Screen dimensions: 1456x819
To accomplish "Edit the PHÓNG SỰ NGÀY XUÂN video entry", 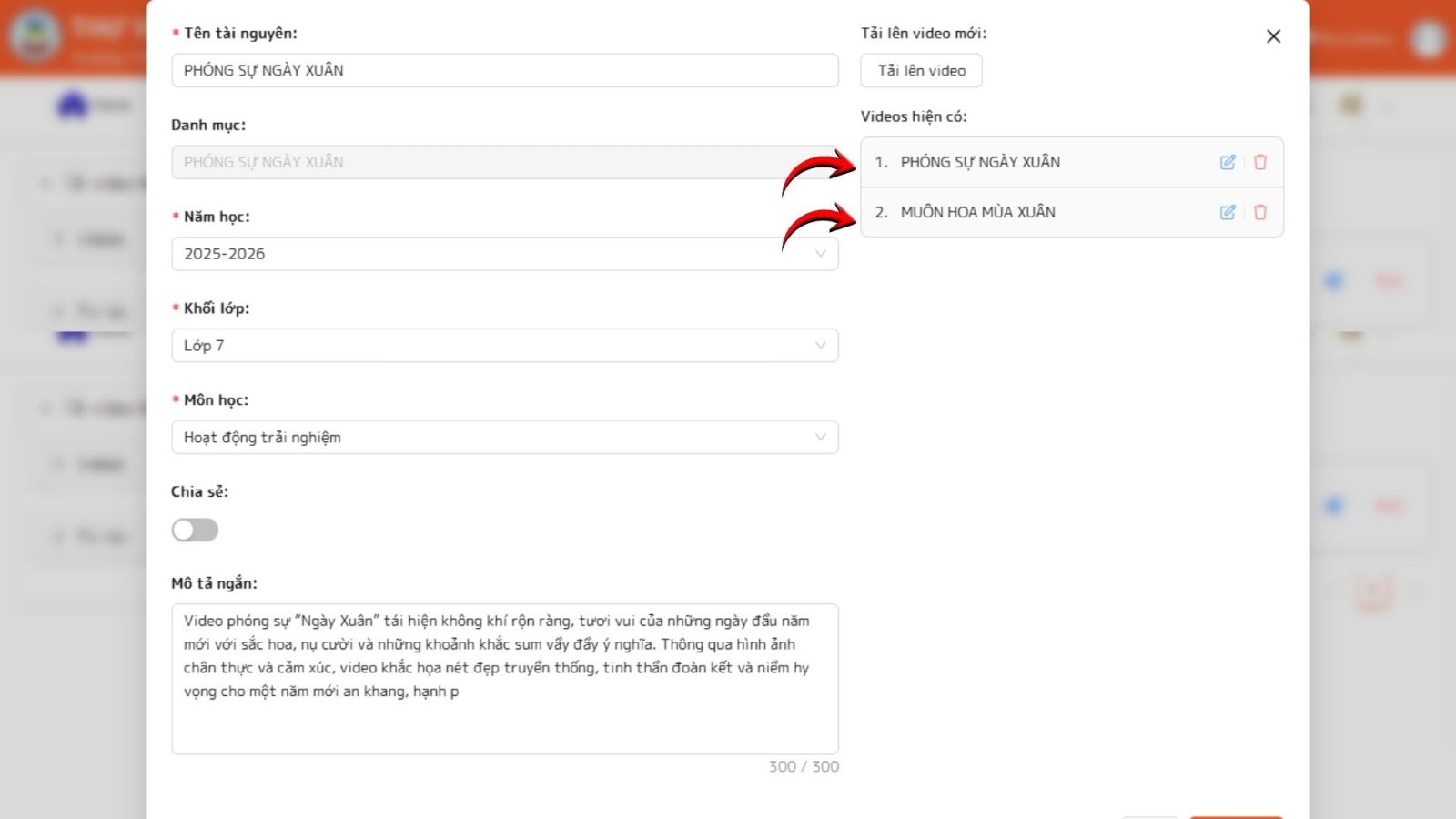I will click(x=1228, y=162).
